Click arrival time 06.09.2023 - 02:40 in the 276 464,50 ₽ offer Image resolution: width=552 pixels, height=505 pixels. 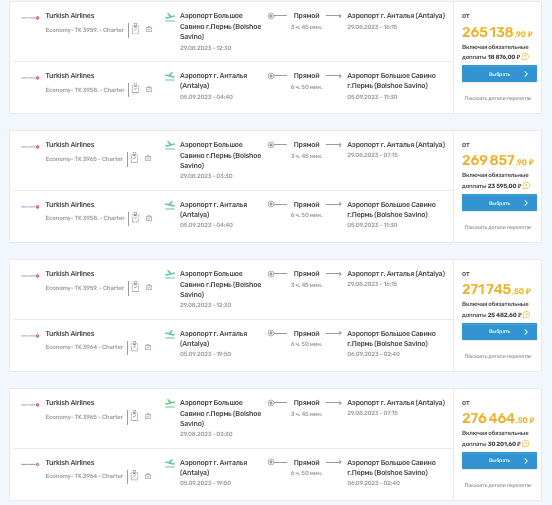(374, 483)
